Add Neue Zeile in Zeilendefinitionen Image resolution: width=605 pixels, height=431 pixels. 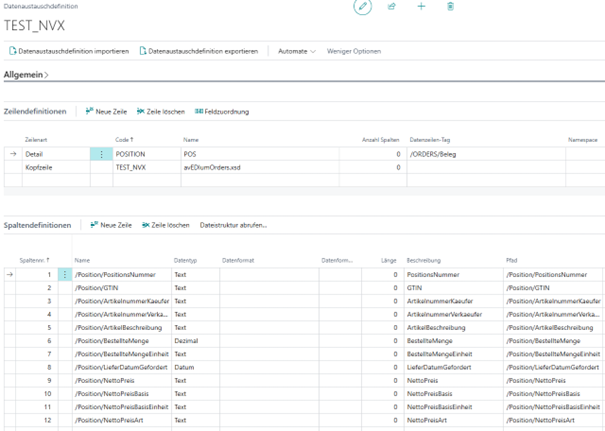tap(113, 111)
